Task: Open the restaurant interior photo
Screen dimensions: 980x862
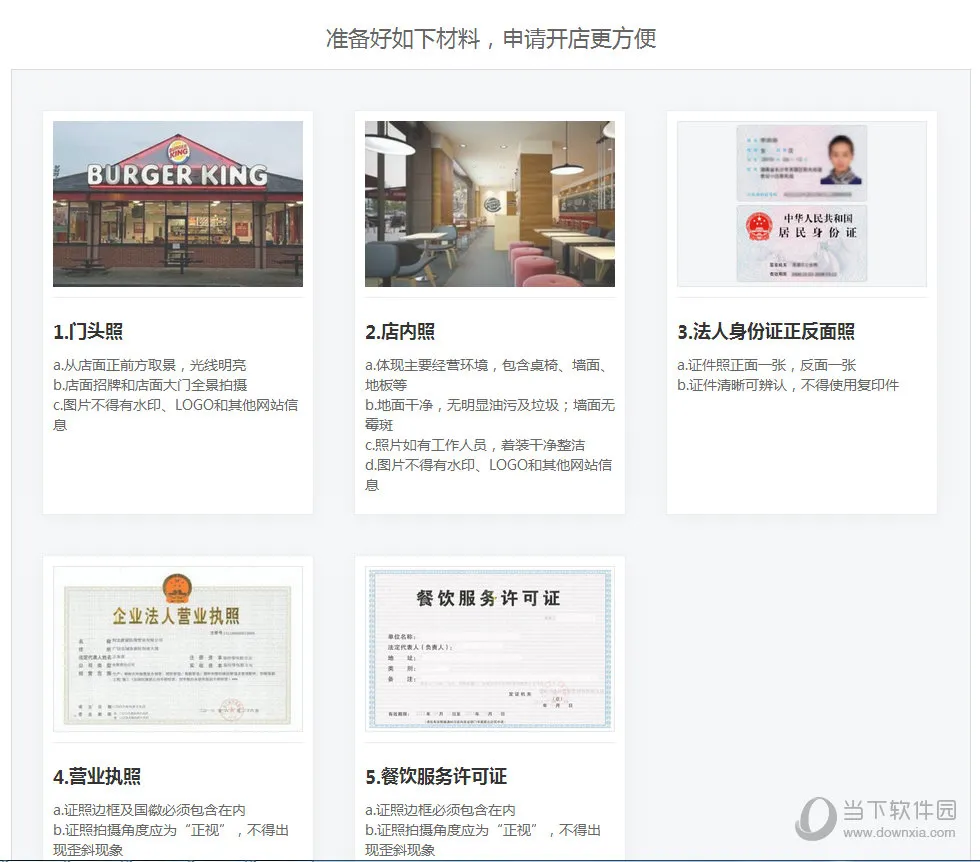Action: pos(490,204)
